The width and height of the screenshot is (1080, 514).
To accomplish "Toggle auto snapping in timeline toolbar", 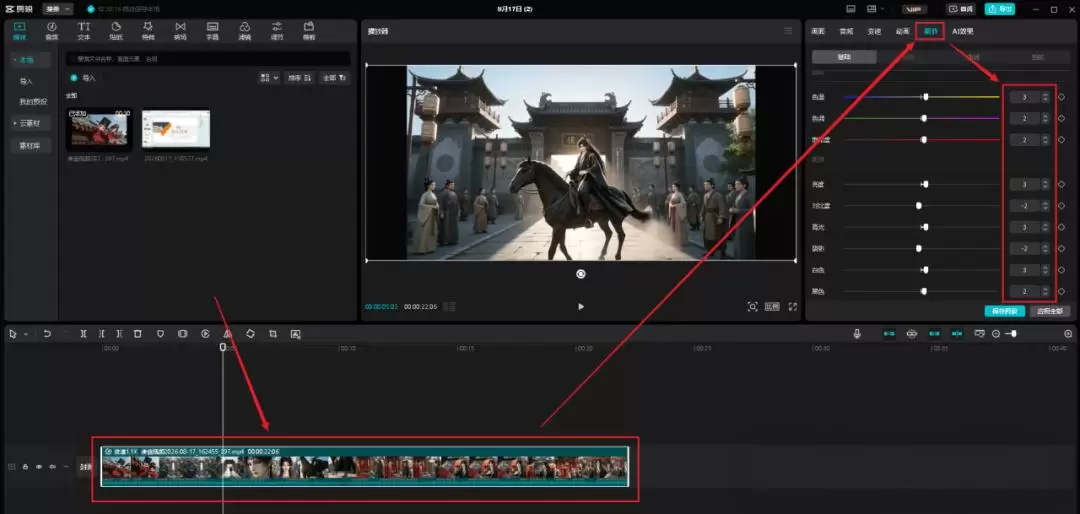I will (x=912, y=333).
